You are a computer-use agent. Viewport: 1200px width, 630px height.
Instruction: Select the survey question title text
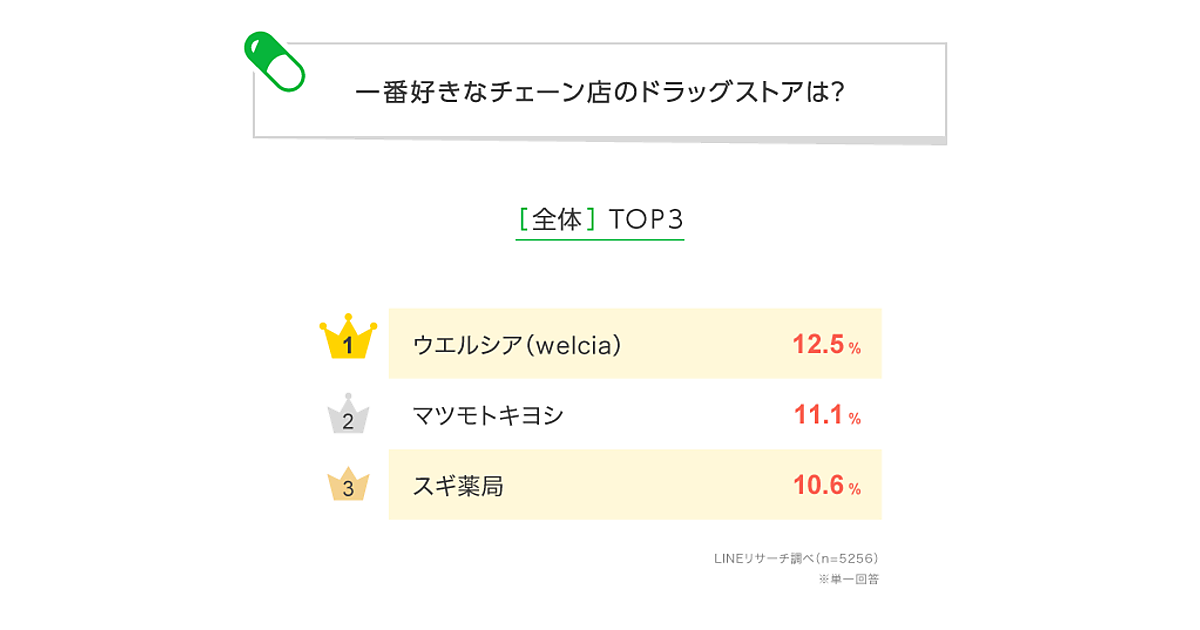(x=600, y=92)
